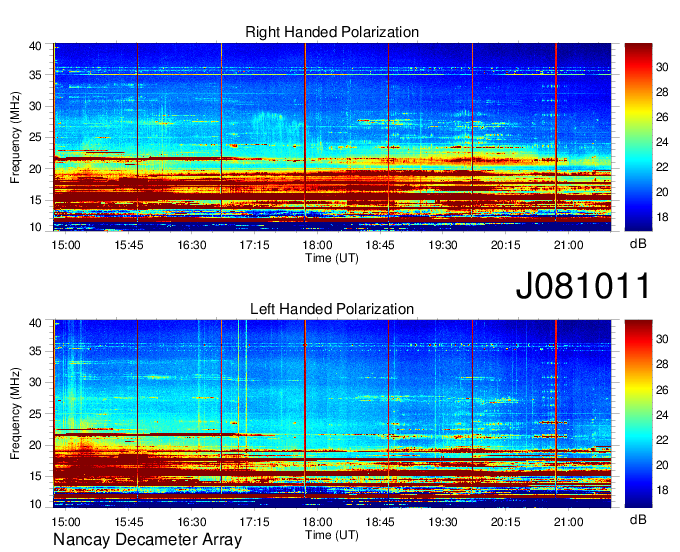Viewport: 680px width, 552px height.
Task: Select the large "J081011" observation label
Action: pyautogui.click(x=583, y=286)
